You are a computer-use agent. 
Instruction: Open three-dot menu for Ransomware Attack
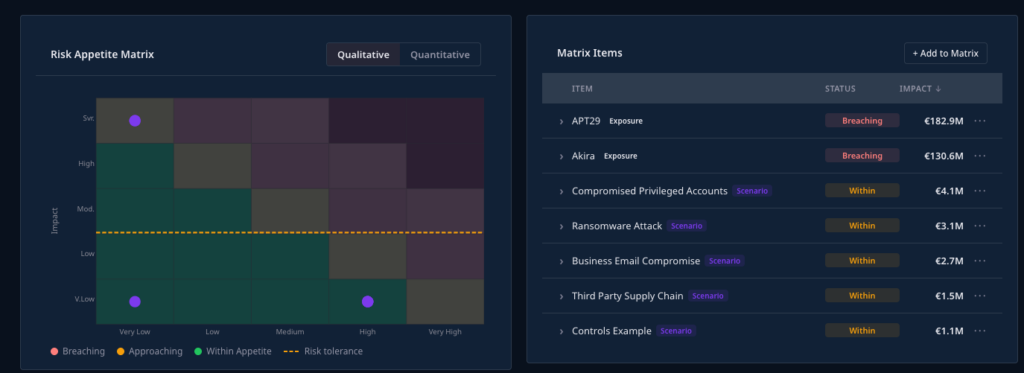point(979,226)
